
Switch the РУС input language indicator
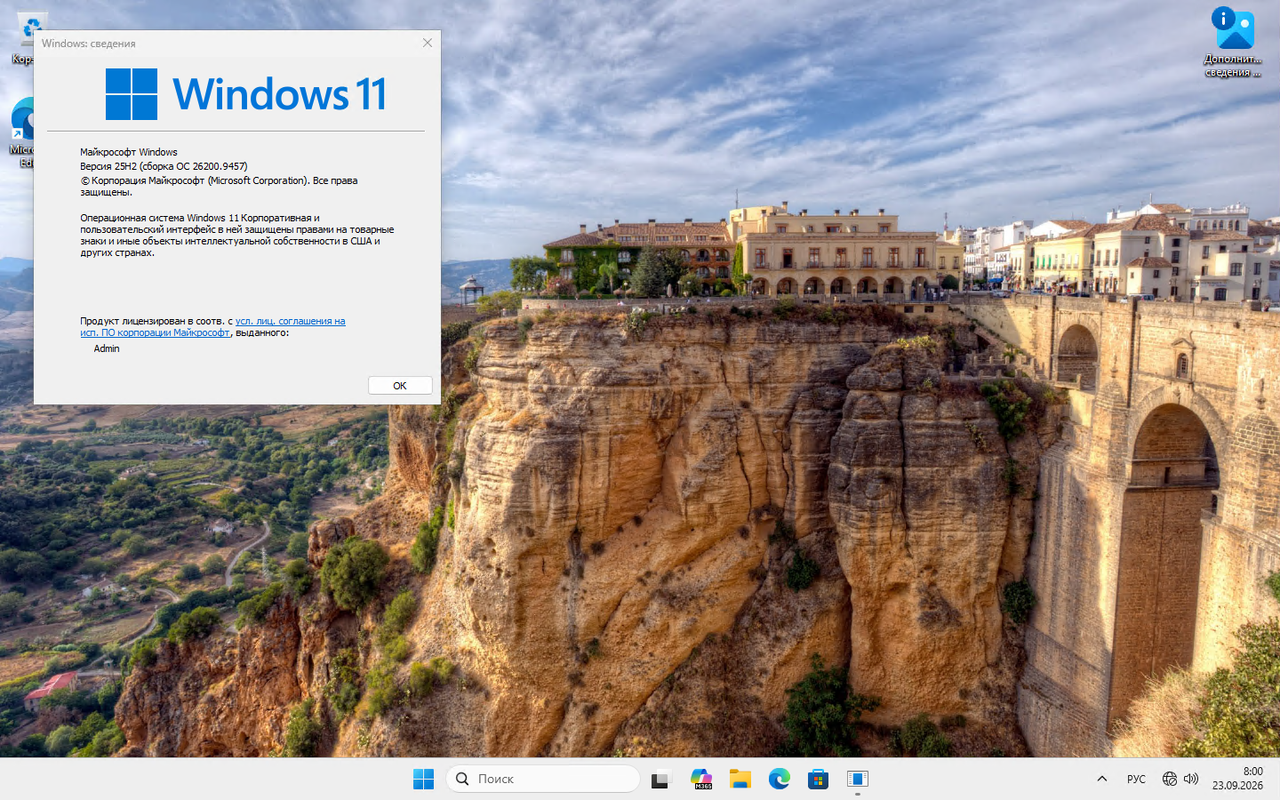(1136, 779)
